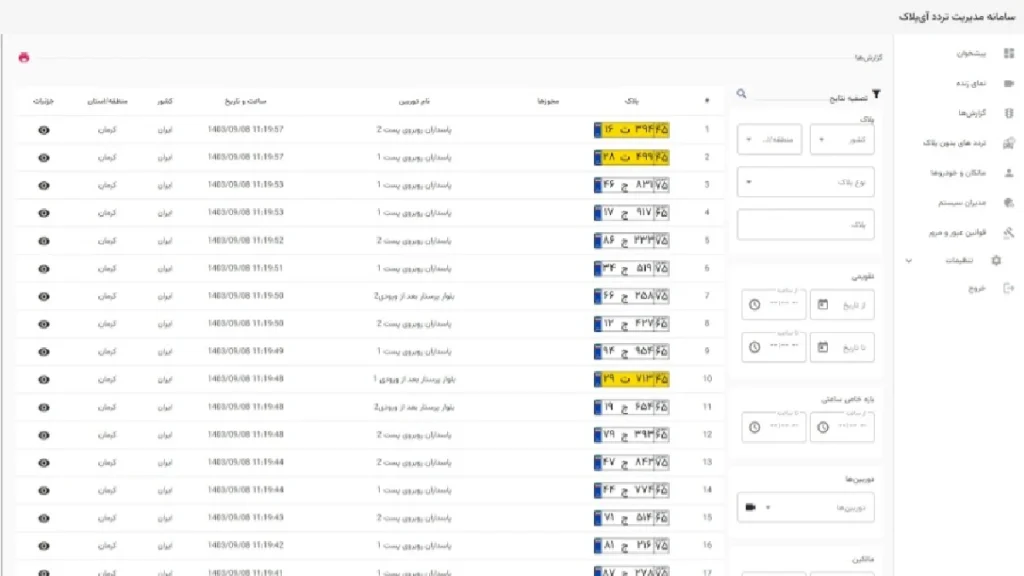Click the eye icon in row 5

pyautogui.click(x=44, y=241)
